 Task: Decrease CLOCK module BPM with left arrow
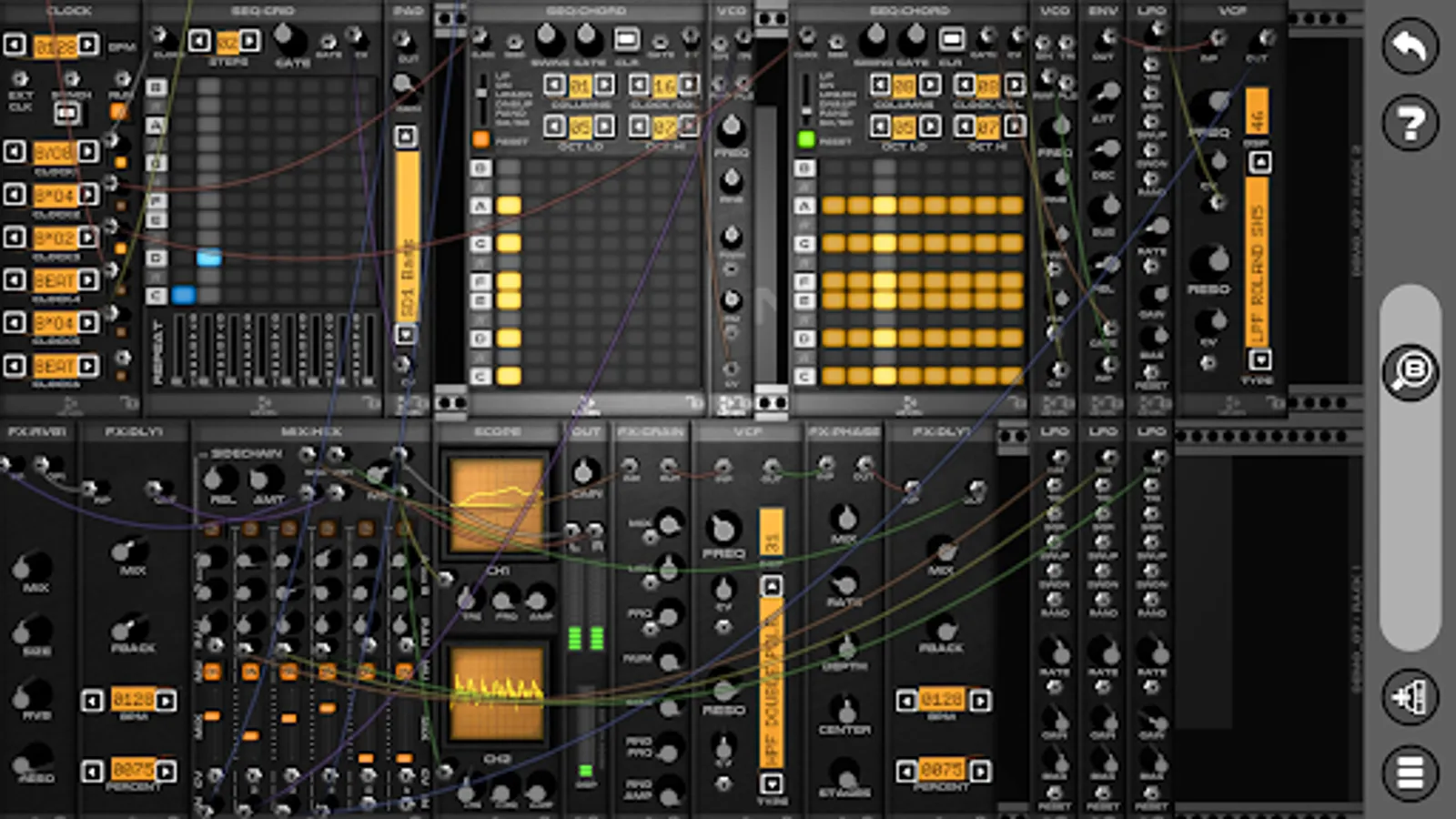coord(15,45)
